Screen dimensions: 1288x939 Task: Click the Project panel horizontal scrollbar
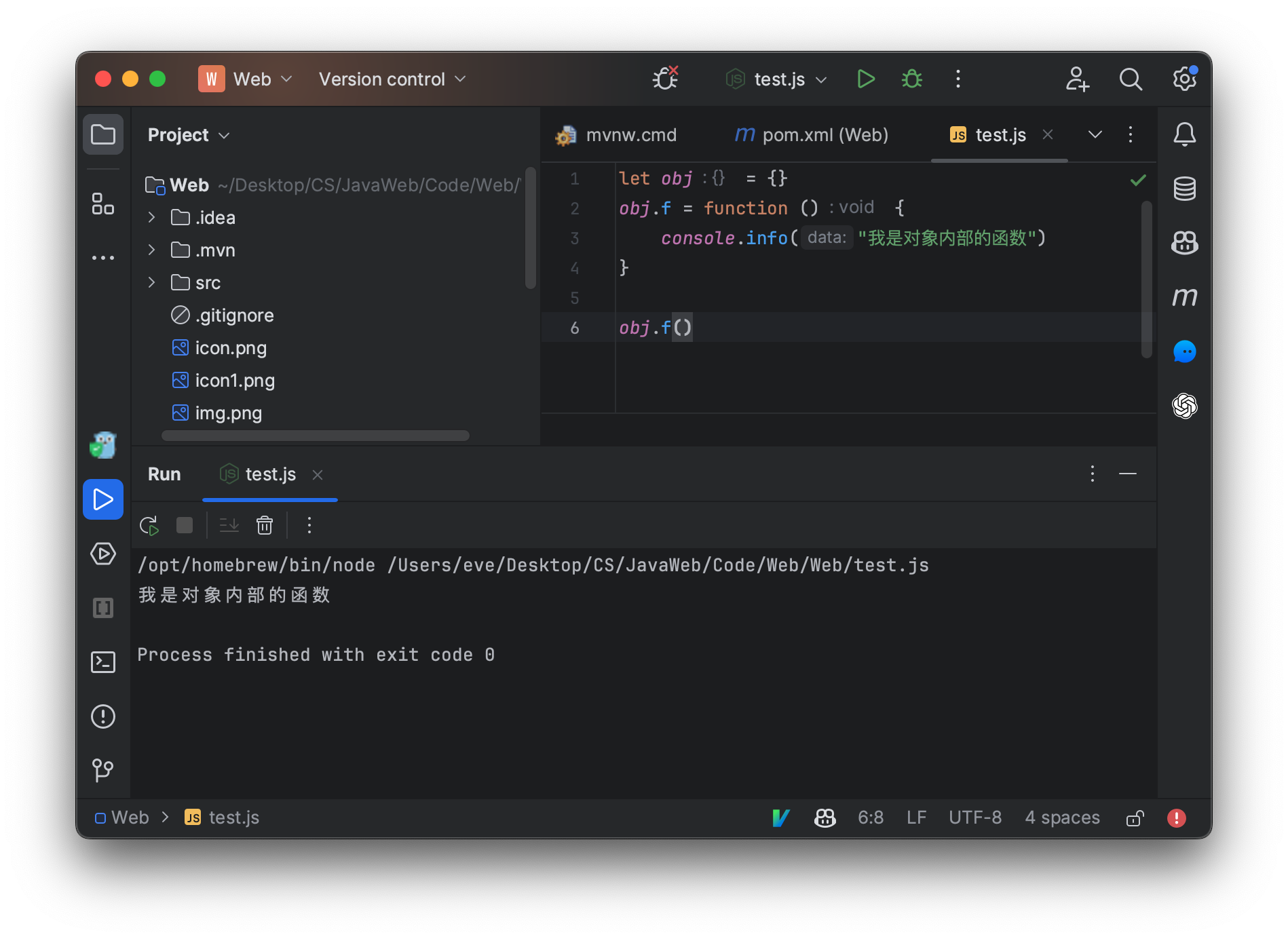pyautogui.click(x=316, y=436)
